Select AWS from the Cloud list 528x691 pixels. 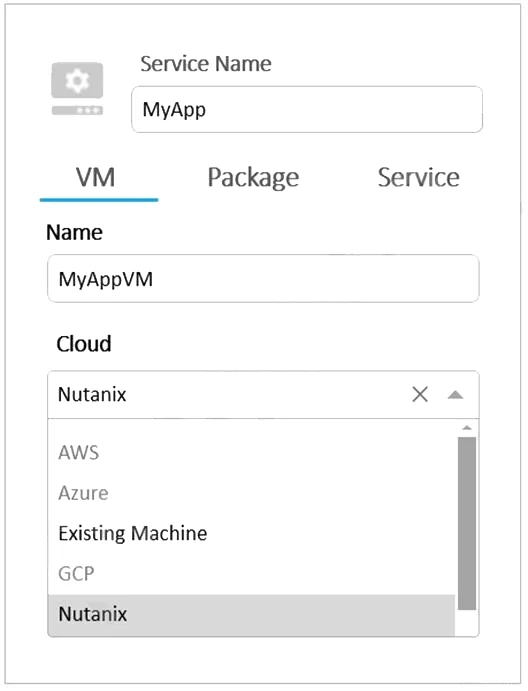[x=251, y=453]
